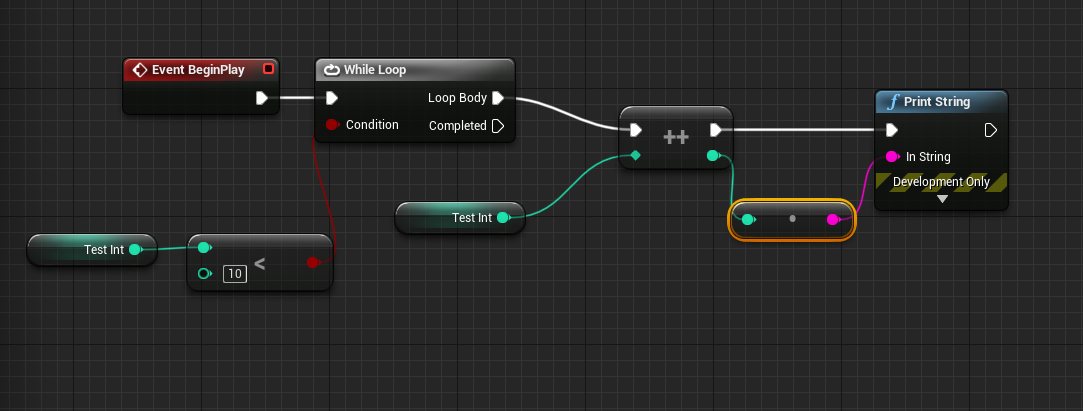Screen dimensions: 1083x411
Task: Click the While Loop icon in header
Action: coord(332,70)
